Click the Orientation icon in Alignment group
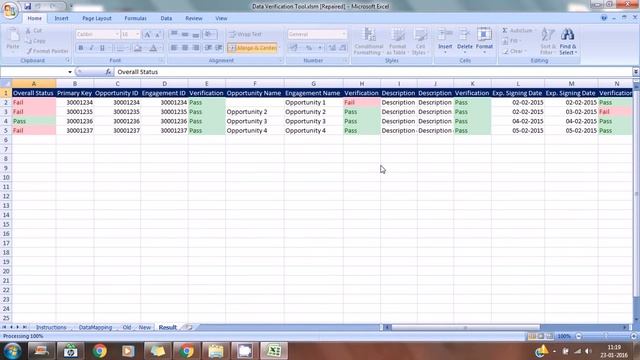This screenshot has height=360, width=640. [x=209, y=34]
